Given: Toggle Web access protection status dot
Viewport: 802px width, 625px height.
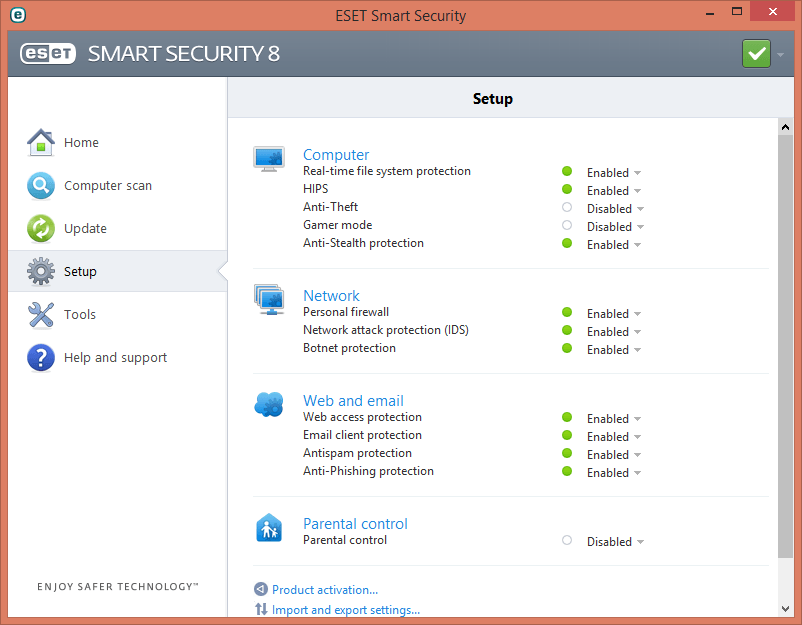Looking at the screenshot, I should click(x=567, y=417).
